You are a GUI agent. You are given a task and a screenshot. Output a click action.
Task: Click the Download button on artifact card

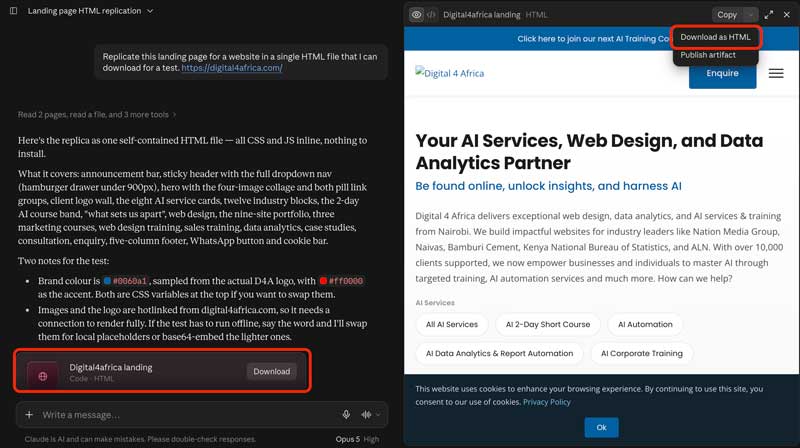(x=271, y=371)
